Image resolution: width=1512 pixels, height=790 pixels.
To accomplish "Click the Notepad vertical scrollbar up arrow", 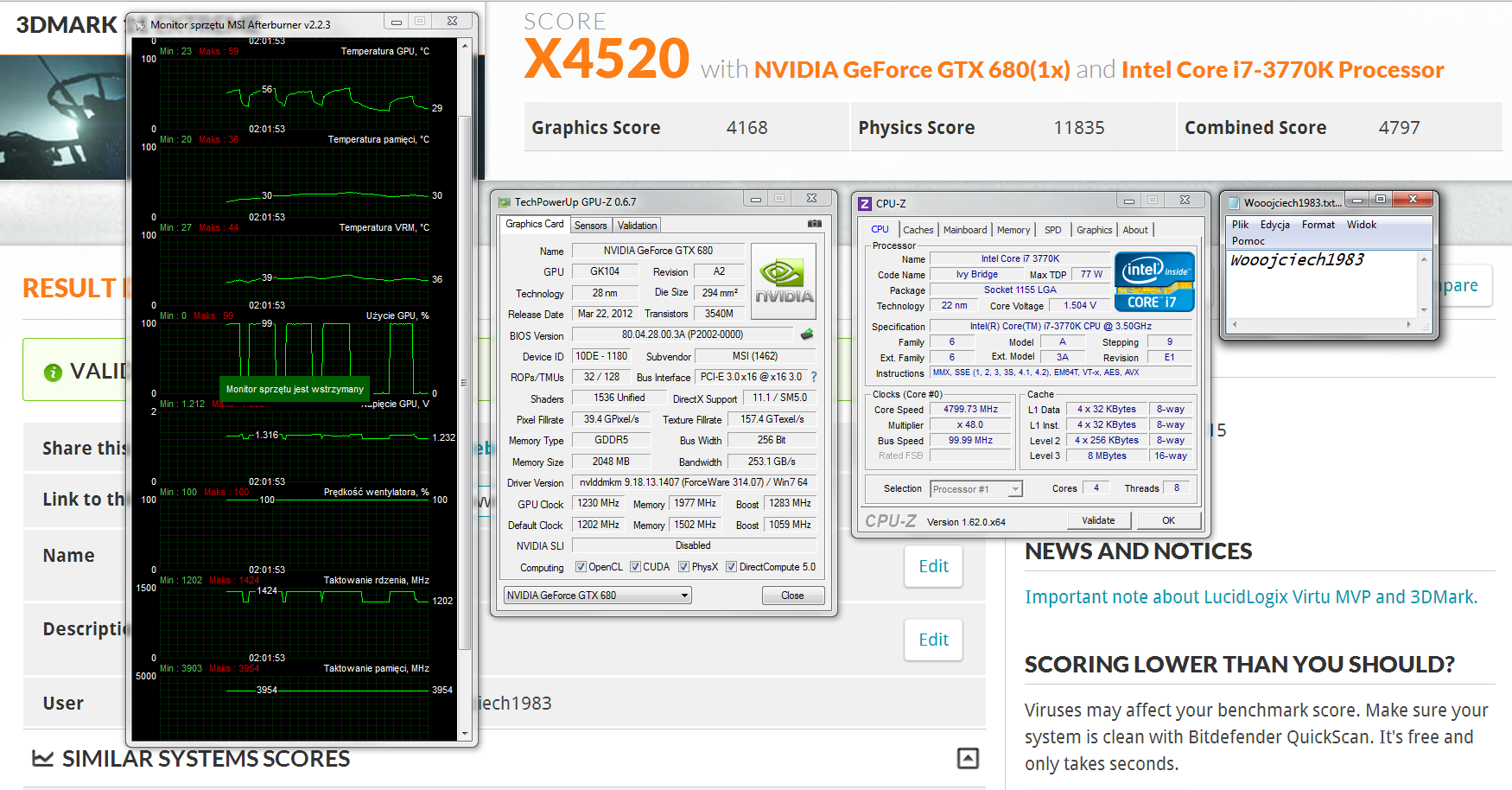I will (1424, 259).
